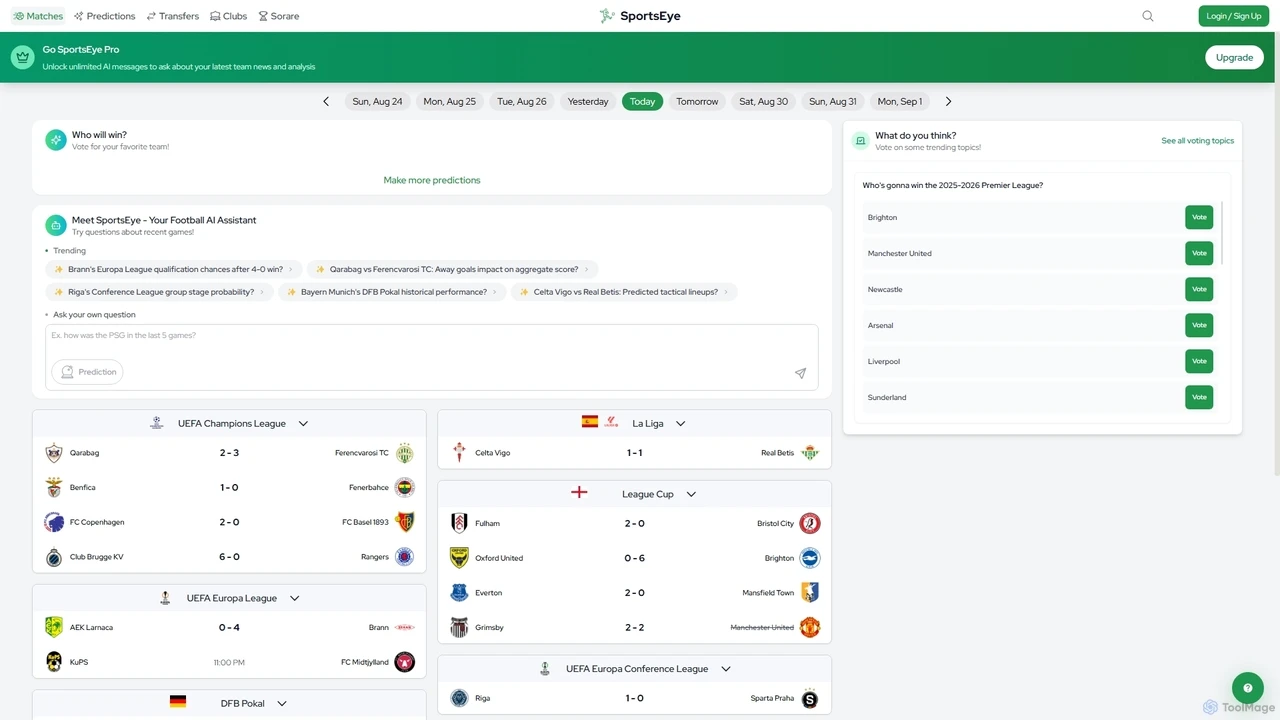Open Make more predictions link
1280x720 pixels.
click(x=432, y=180)
